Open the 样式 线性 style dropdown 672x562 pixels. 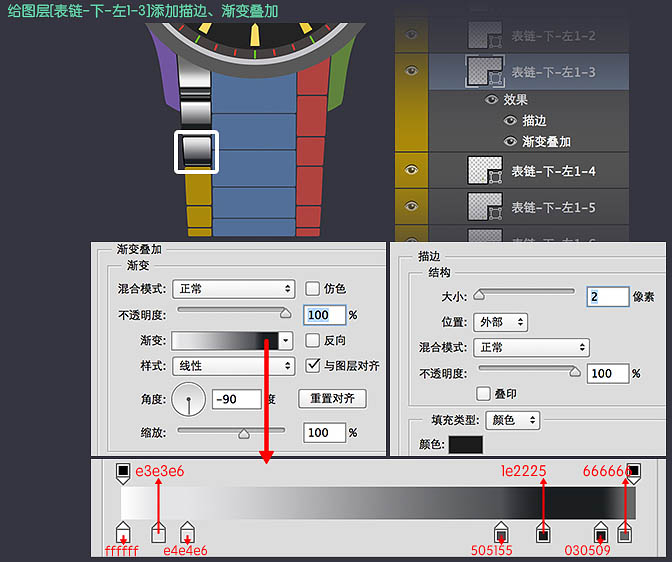pos(234,366)
